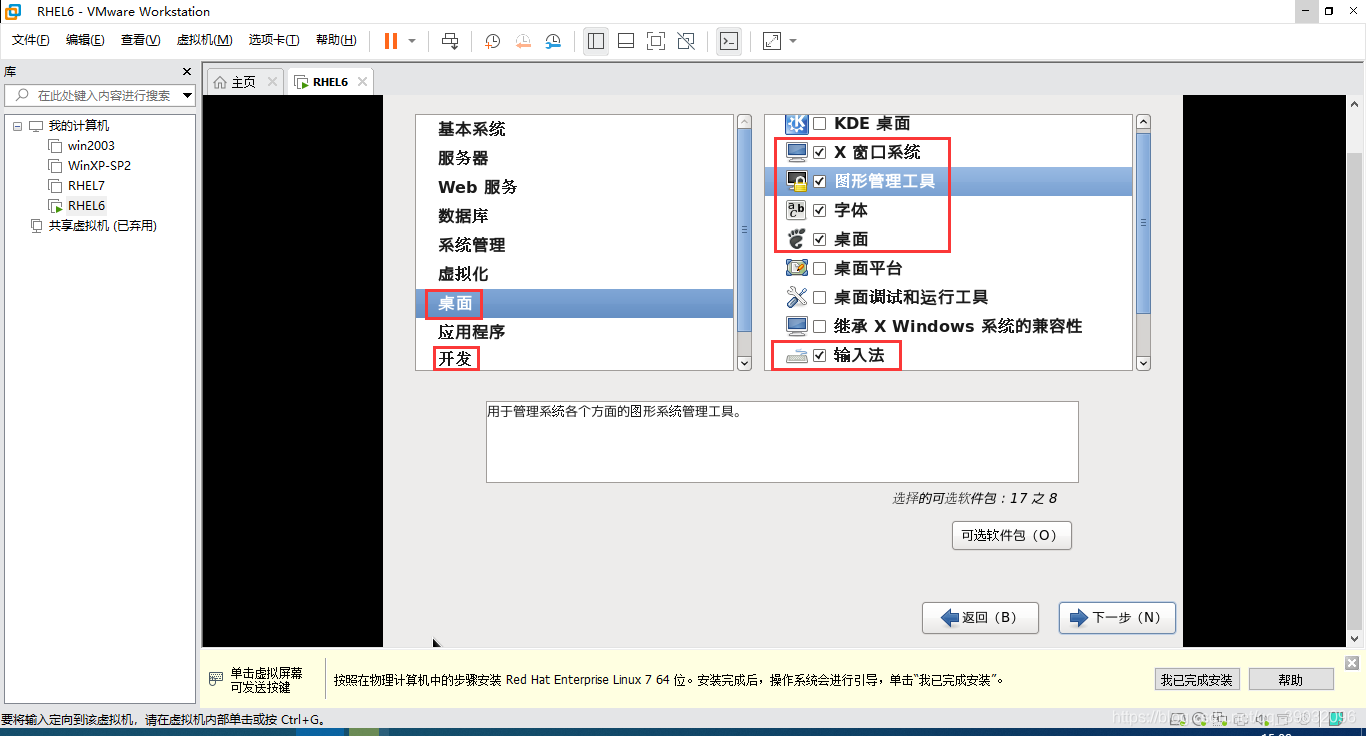Revert to snapshot using the orange clock icon

524,41
